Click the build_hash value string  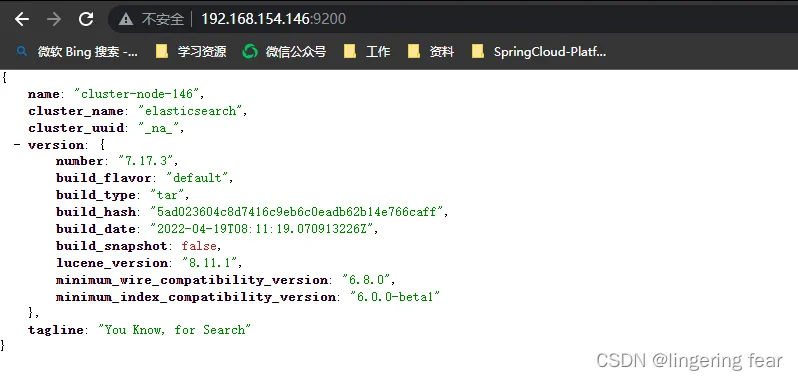(296, 212)
